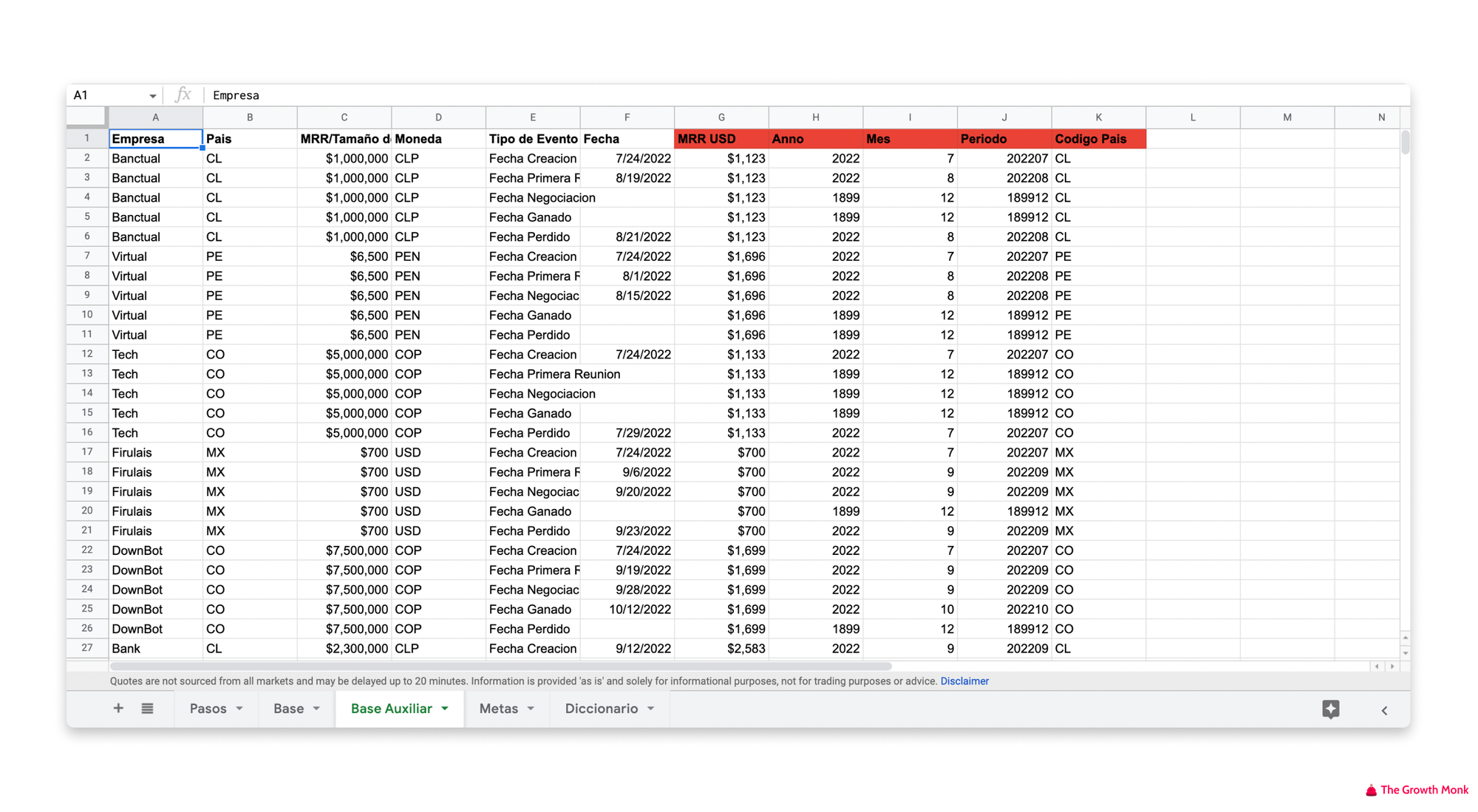Click the scroll down arrow button
The width and height of the screenshot is (1478, 812).
point(1405,653)
